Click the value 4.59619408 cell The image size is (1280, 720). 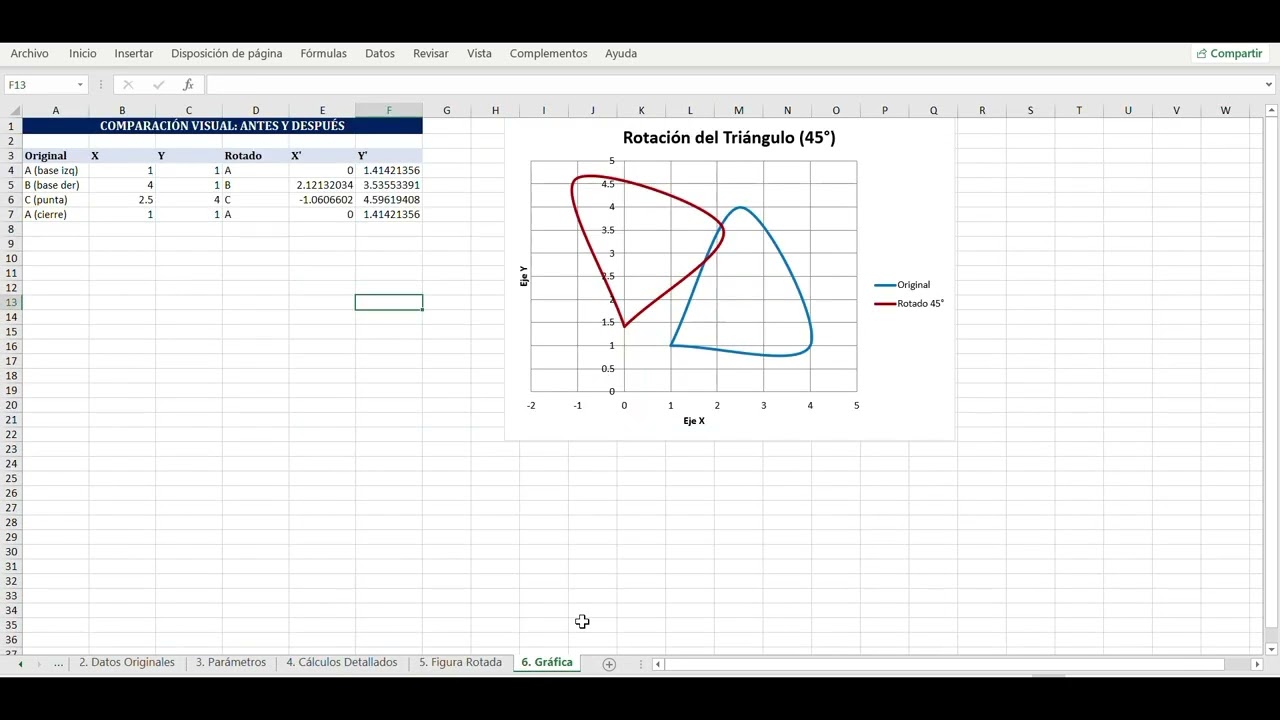pyautogui.click(x=389, y=200)
